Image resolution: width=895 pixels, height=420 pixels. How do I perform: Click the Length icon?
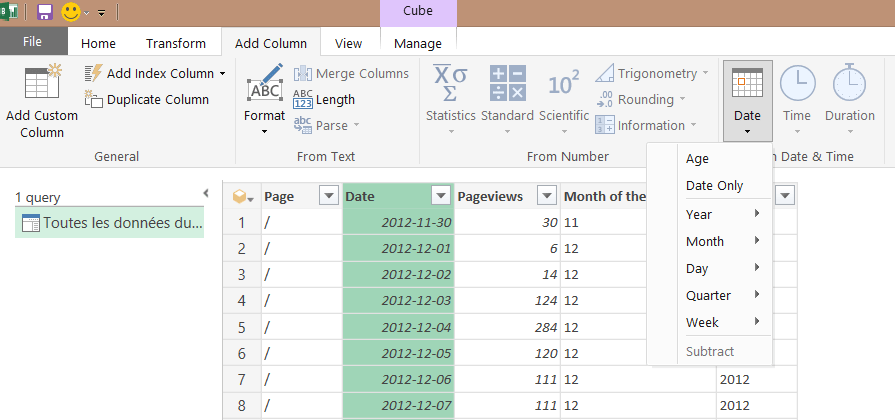(x=303, y=99)
